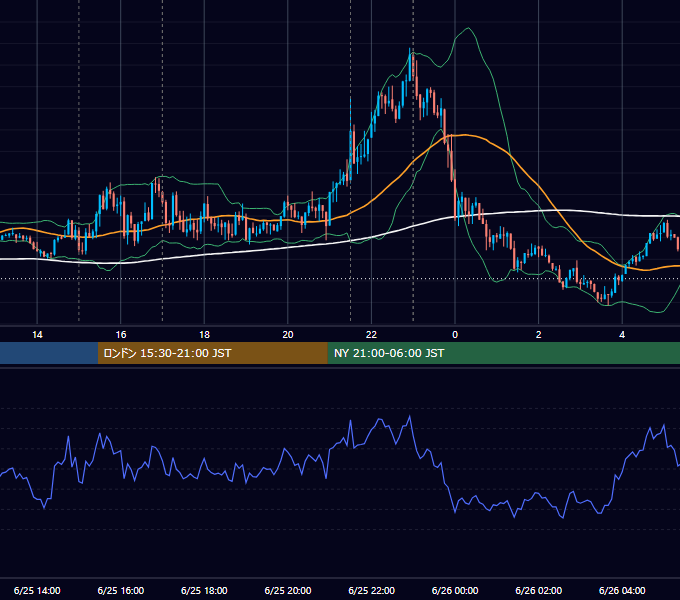Click the 6/26 02:00 time label

coord(539,590)
